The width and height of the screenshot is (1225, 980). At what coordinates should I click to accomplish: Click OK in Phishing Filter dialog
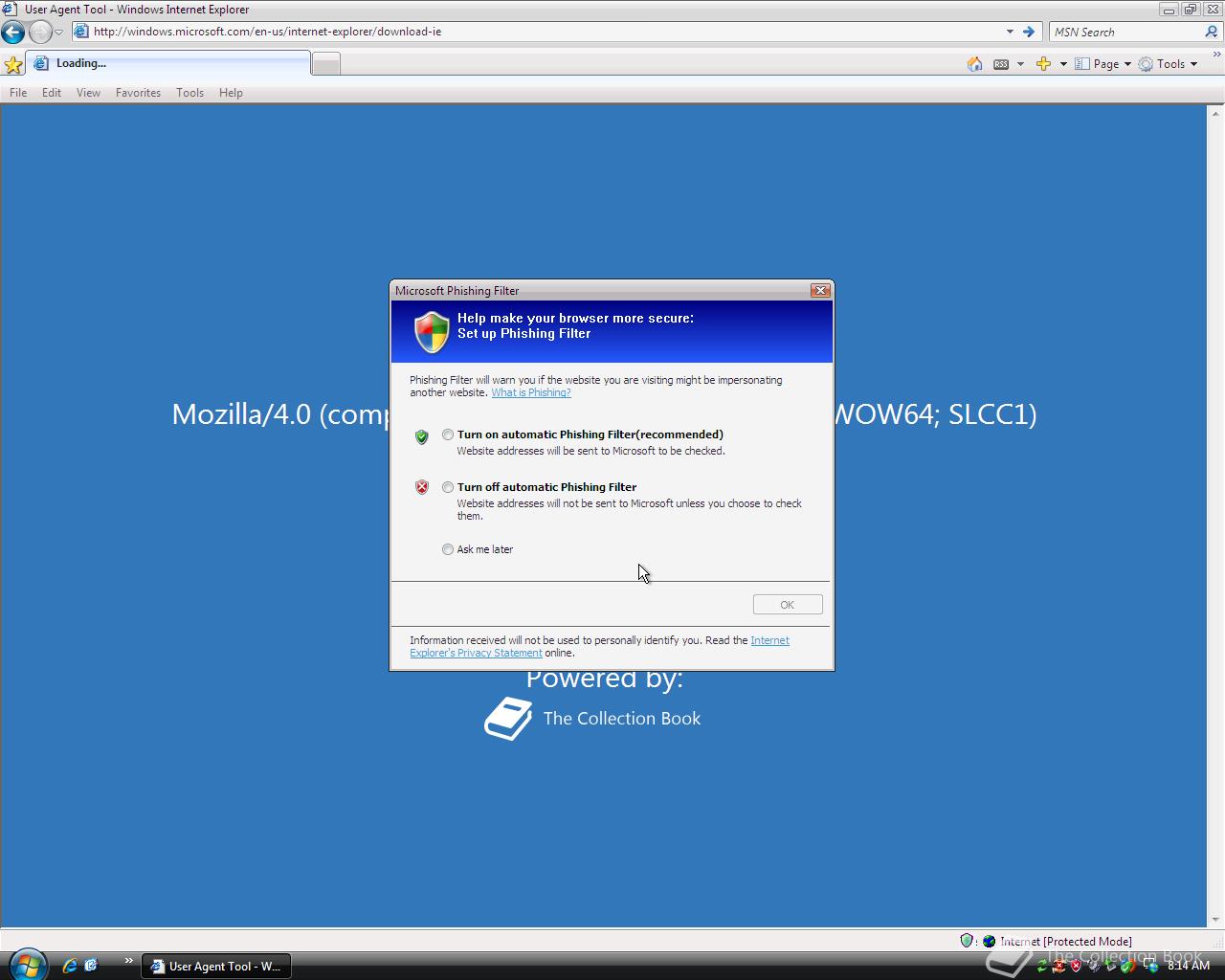(788, 605)
